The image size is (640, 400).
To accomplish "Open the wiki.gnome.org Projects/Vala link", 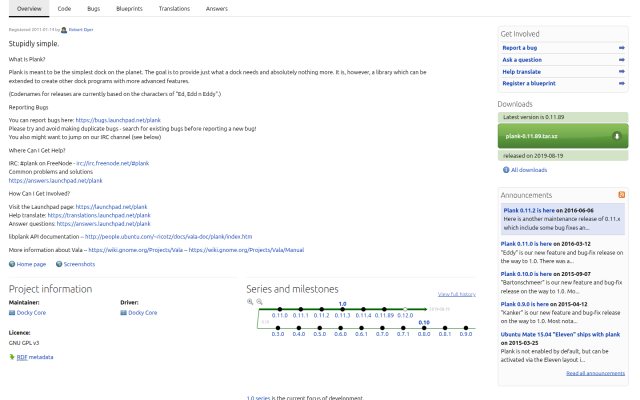I will [136, 250].
